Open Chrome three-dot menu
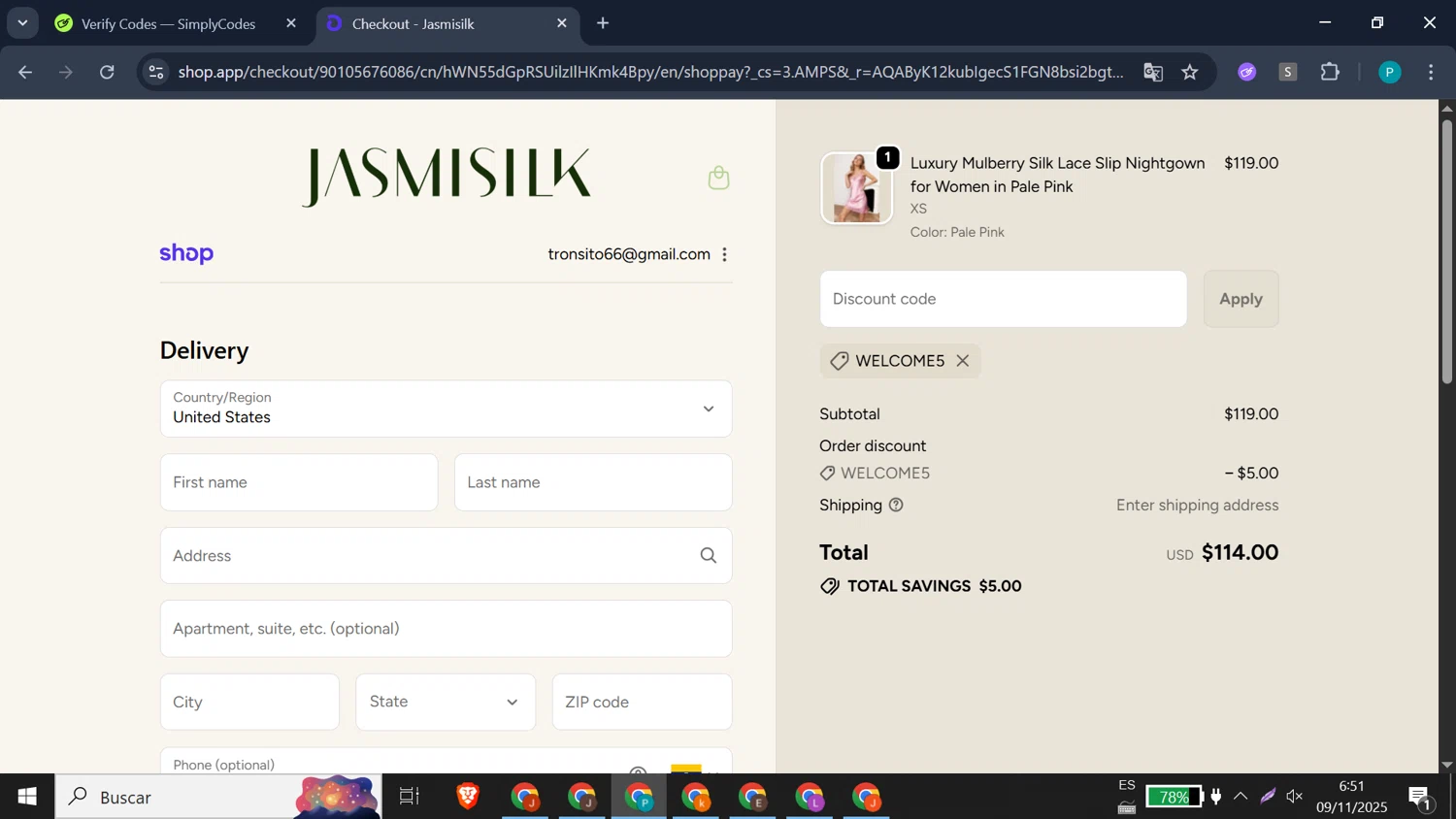Image resolution: width=1456 pixels, height=819 pixels. (x=1432, y=72)
